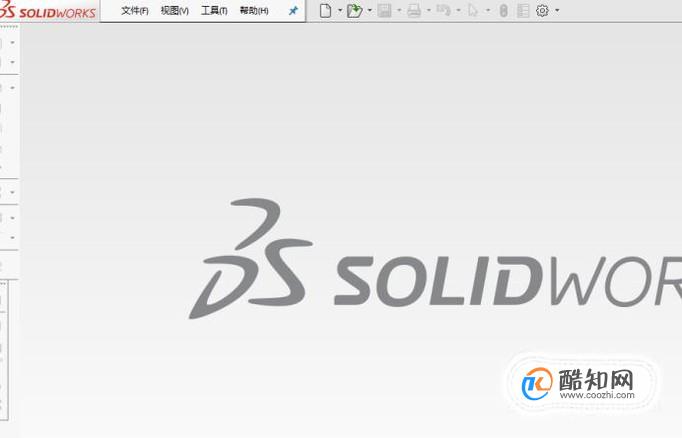Expand the dropdown arrow beside the Print icon
The width and height of the screenshot is (682, 438).
click(x=428, y=10)
